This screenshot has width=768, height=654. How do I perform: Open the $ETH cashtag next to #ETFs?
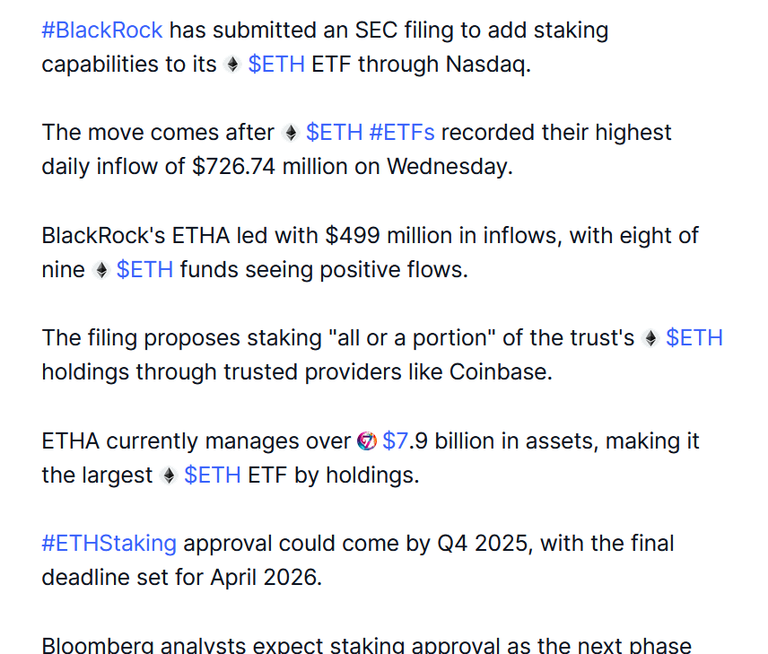[335, 133]
